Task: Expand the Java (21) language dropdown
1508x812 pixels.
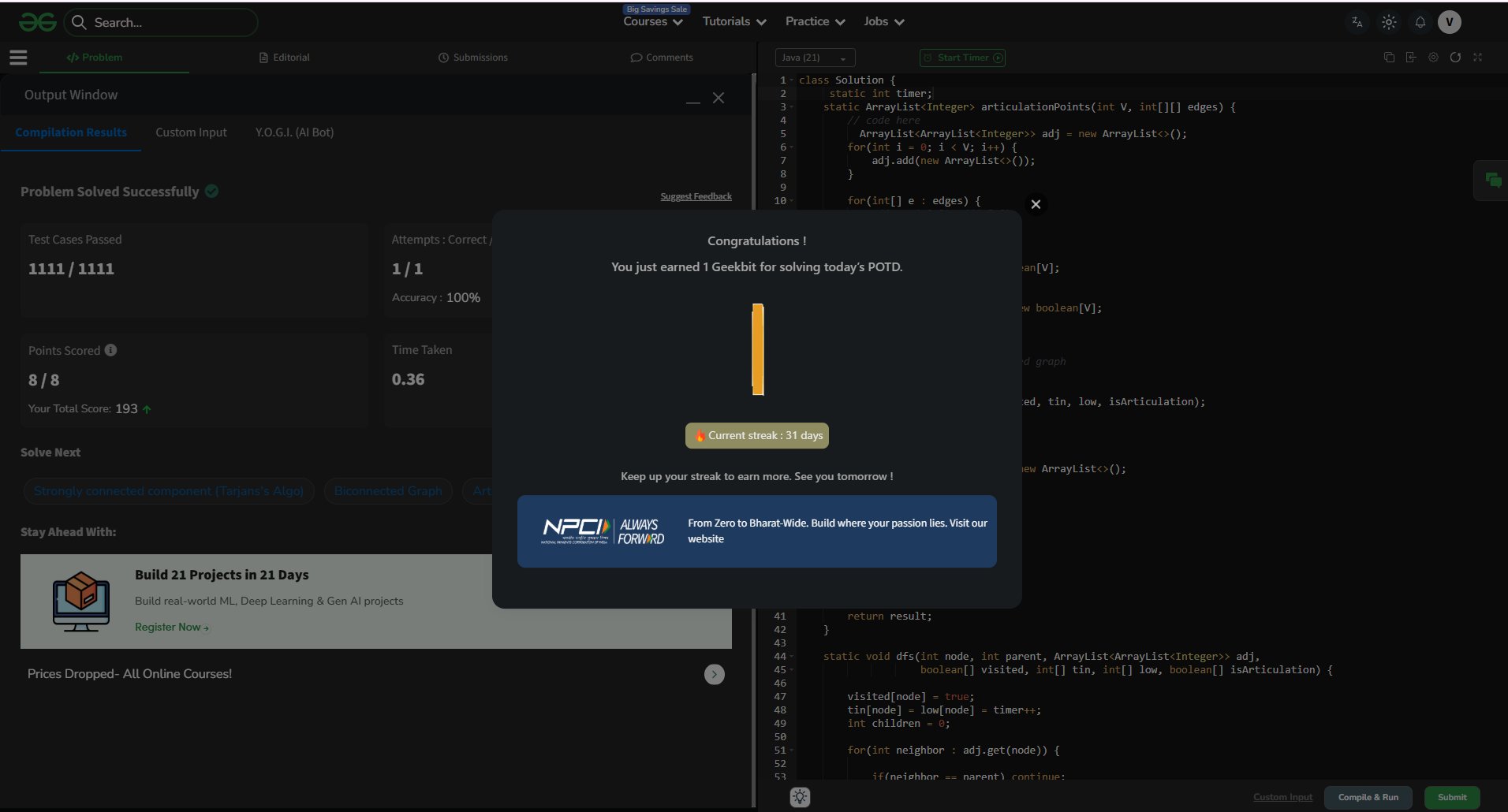Action: 816,58
